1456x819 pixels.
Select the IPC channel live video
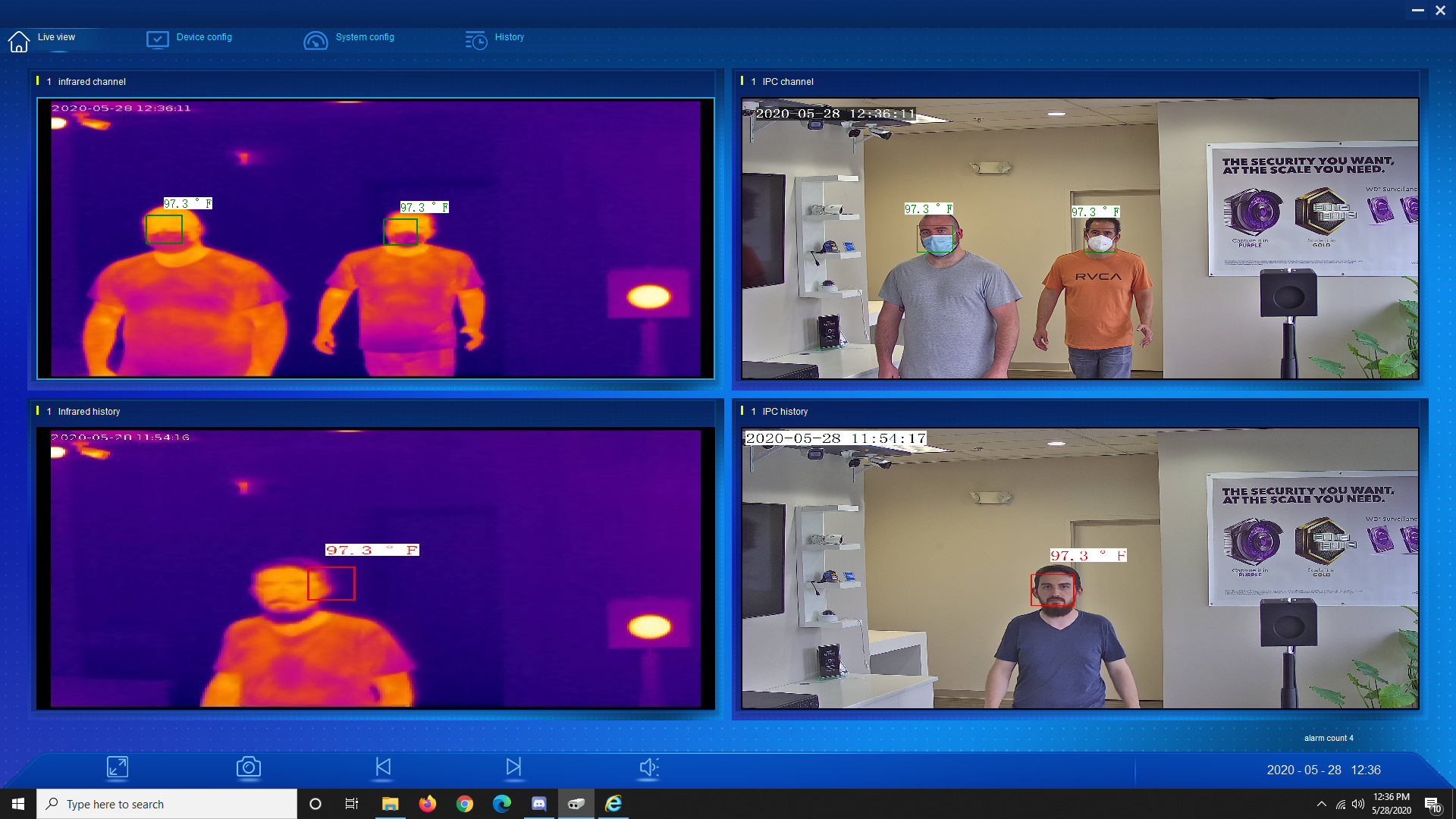click(1080, 238)
